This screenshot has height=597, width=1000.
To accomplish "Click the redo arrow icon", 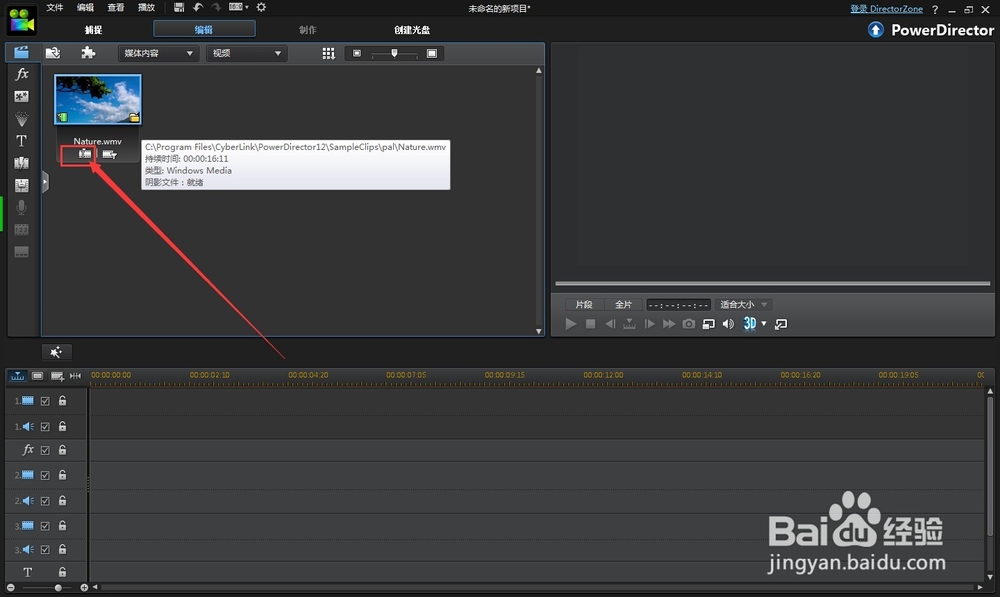I will click(x=216, y=7).
